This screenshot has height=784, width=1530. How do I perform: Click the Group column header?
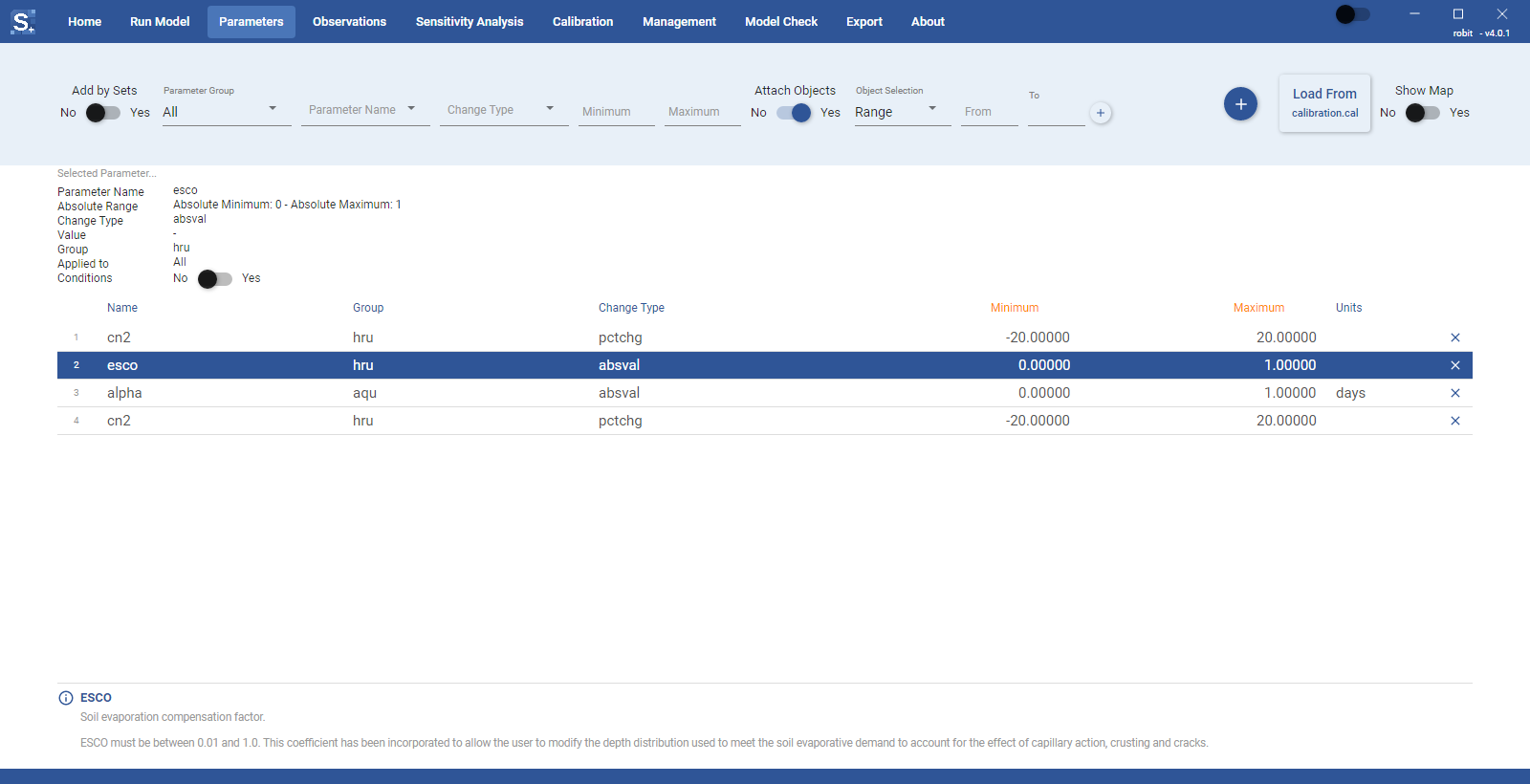[368, 308]
